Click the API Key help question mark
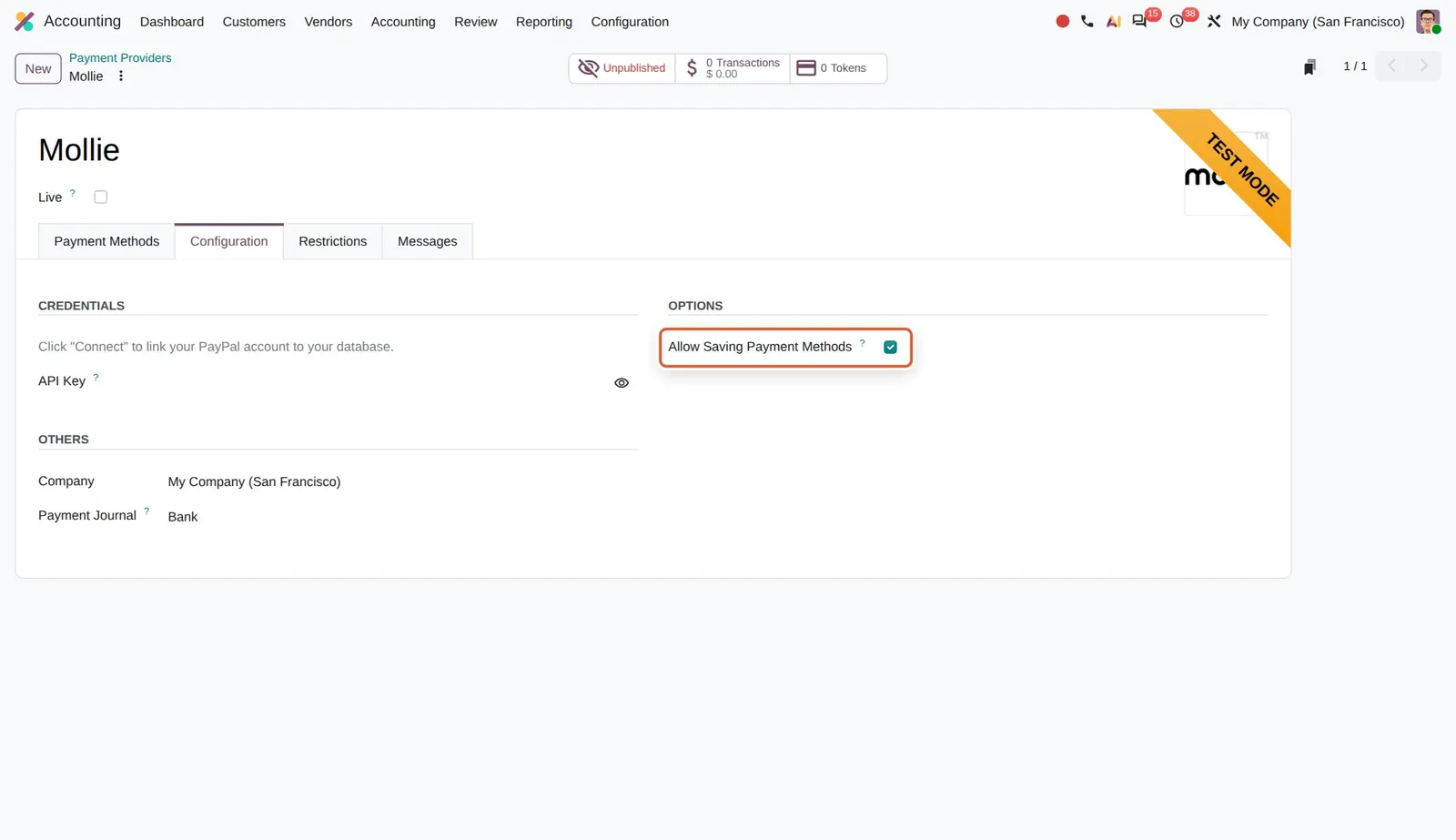The height and width of the screenshot is (840, 1456). click(96, 377)
